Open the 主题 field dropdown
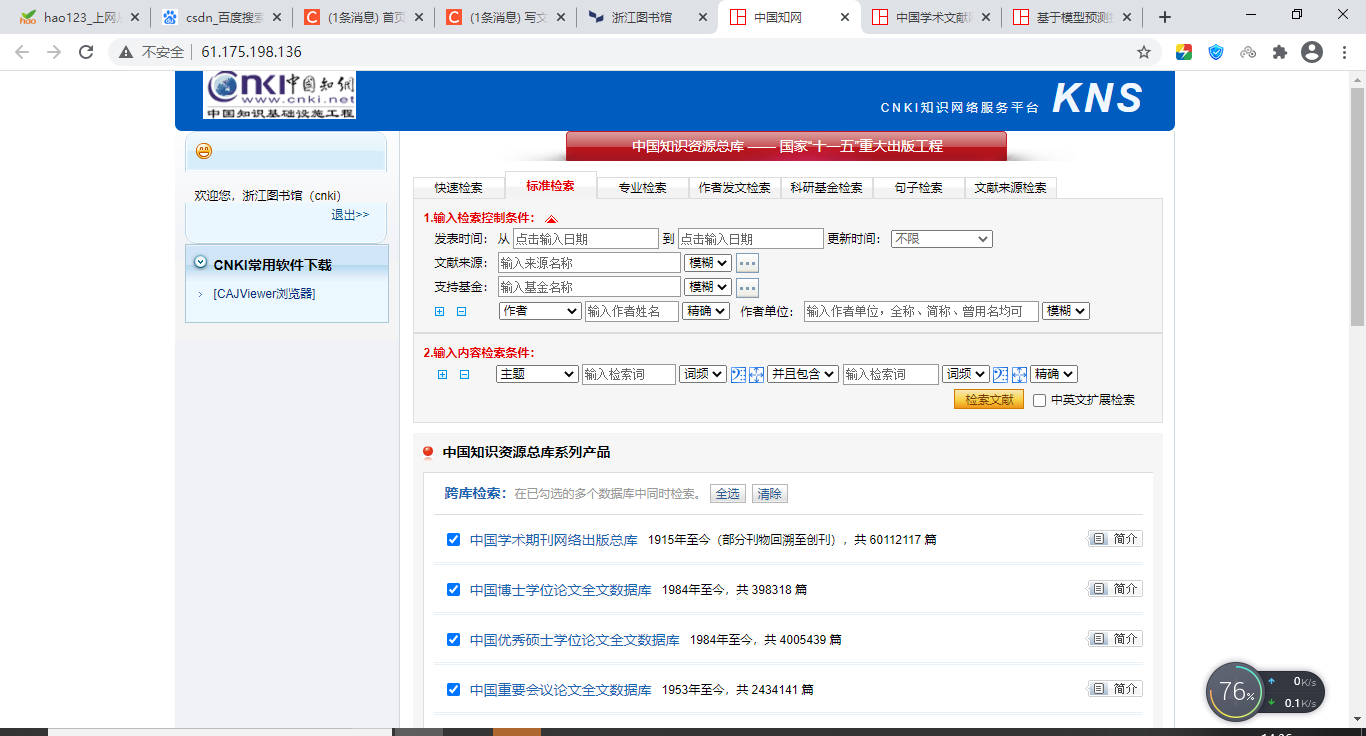 537,374
